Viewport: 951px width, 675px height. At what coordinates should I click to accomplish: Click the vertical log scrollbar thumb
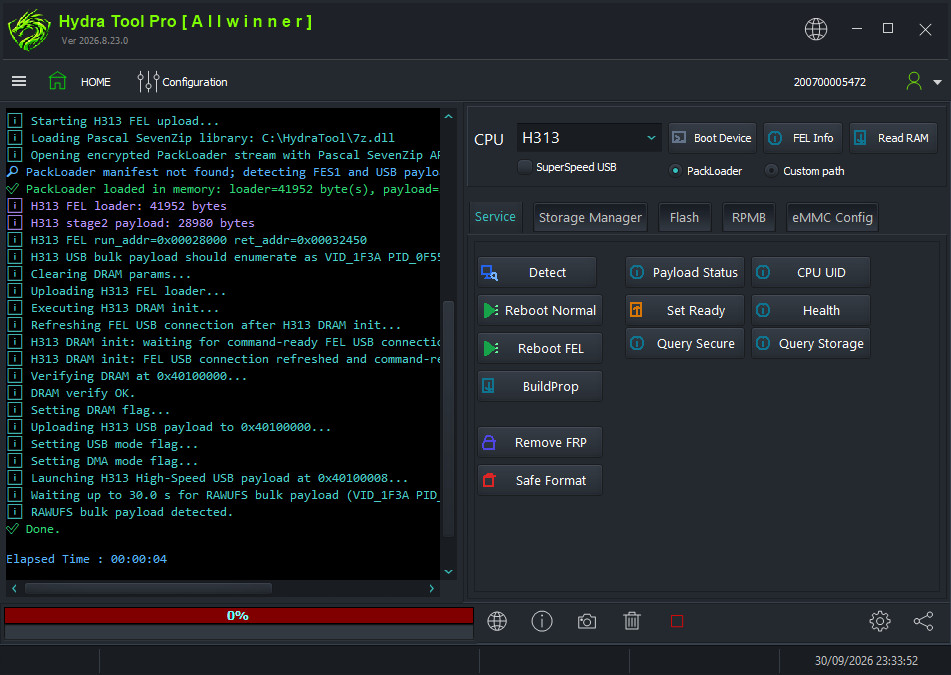click(x=448, y=418)
